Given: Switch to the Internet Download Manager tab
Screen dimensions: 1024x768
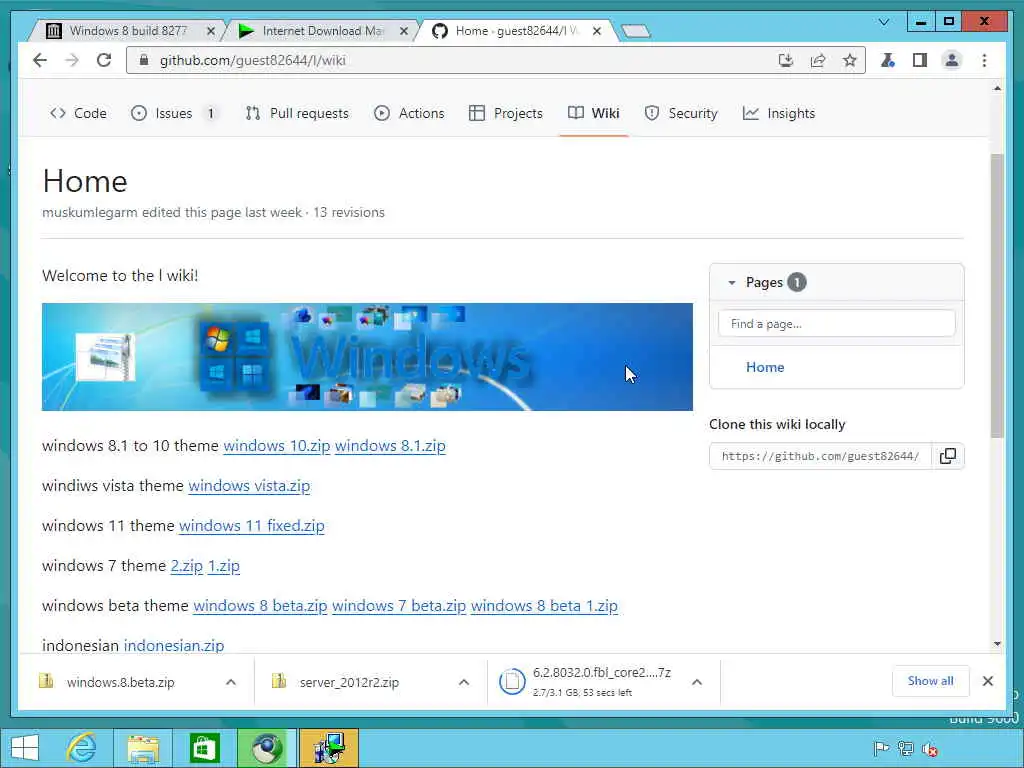Looking at the screenshot, I should 323,31.
